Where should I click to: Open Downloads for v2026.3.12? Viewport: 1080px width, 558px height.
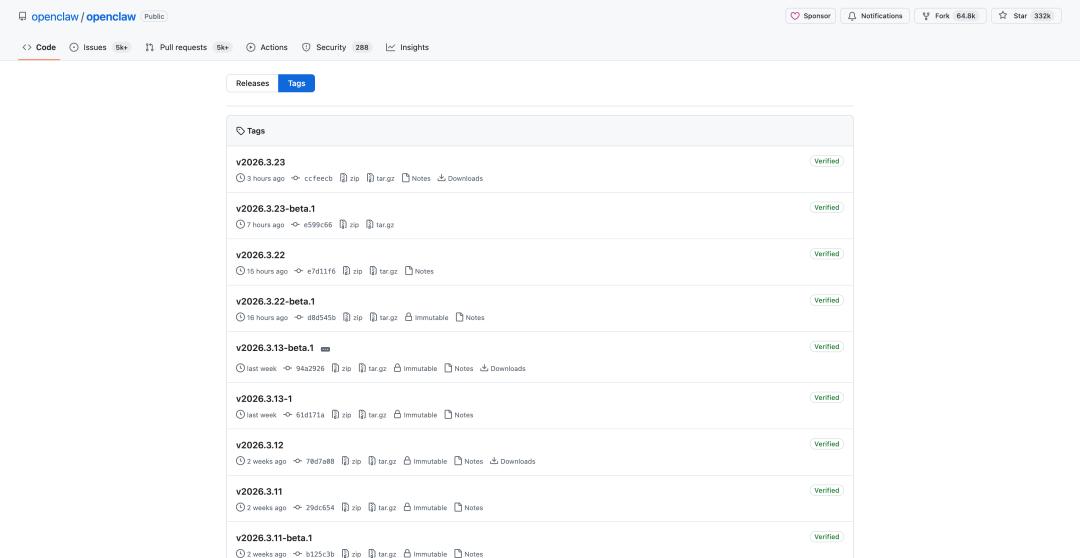click(x=512, y=462)
